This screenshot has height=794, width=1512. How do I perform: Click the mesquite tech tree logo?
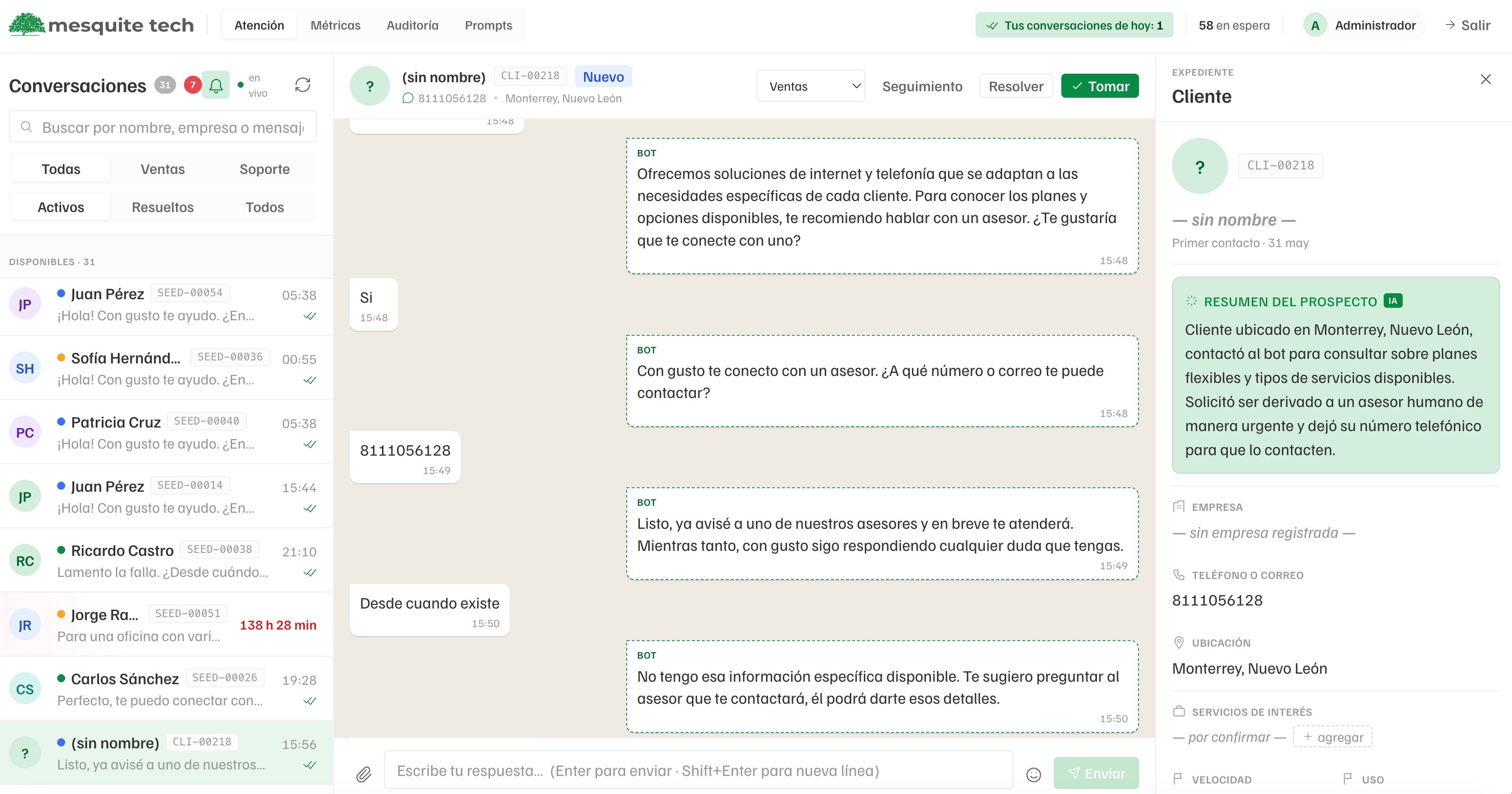tap(27, 25)
